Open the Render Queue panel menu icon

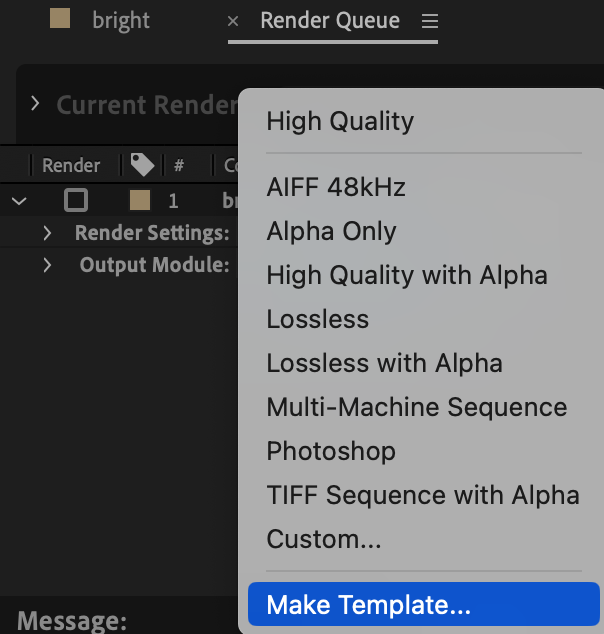point(430,21)
